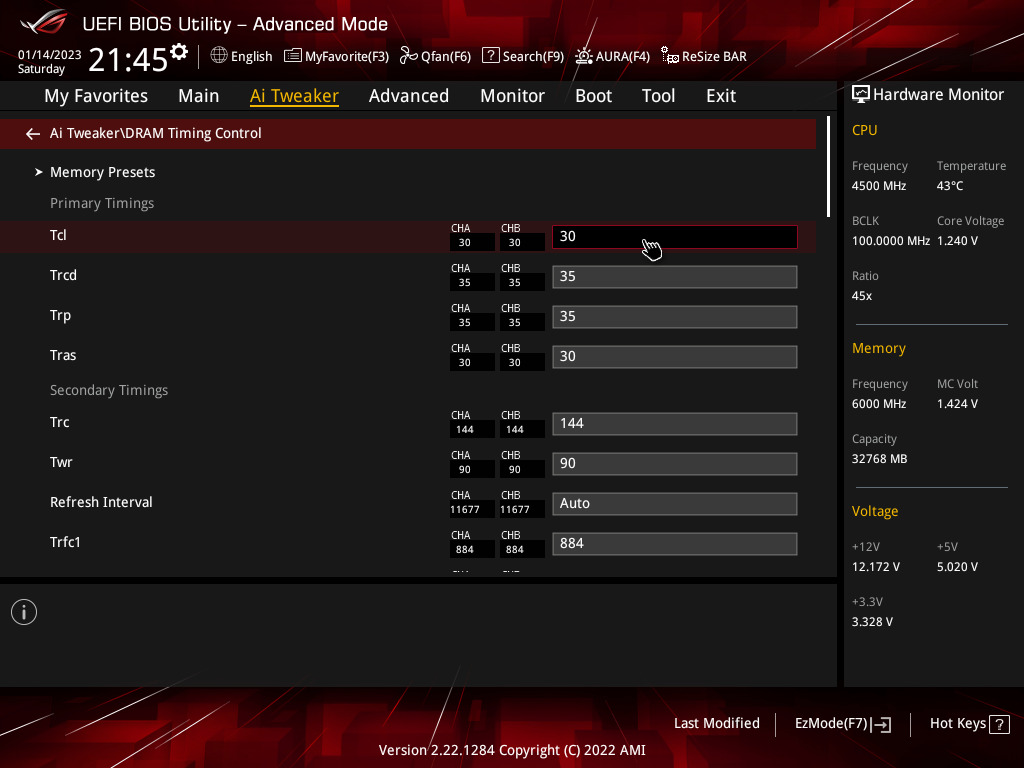
Task: Open Qfan(F6) fan control icon
Action: 409,56
